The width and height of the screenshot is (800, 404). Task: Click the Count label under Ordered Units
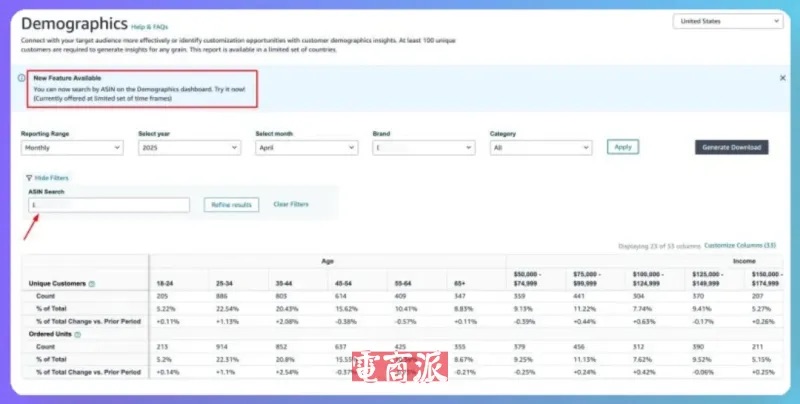[45, 347]
